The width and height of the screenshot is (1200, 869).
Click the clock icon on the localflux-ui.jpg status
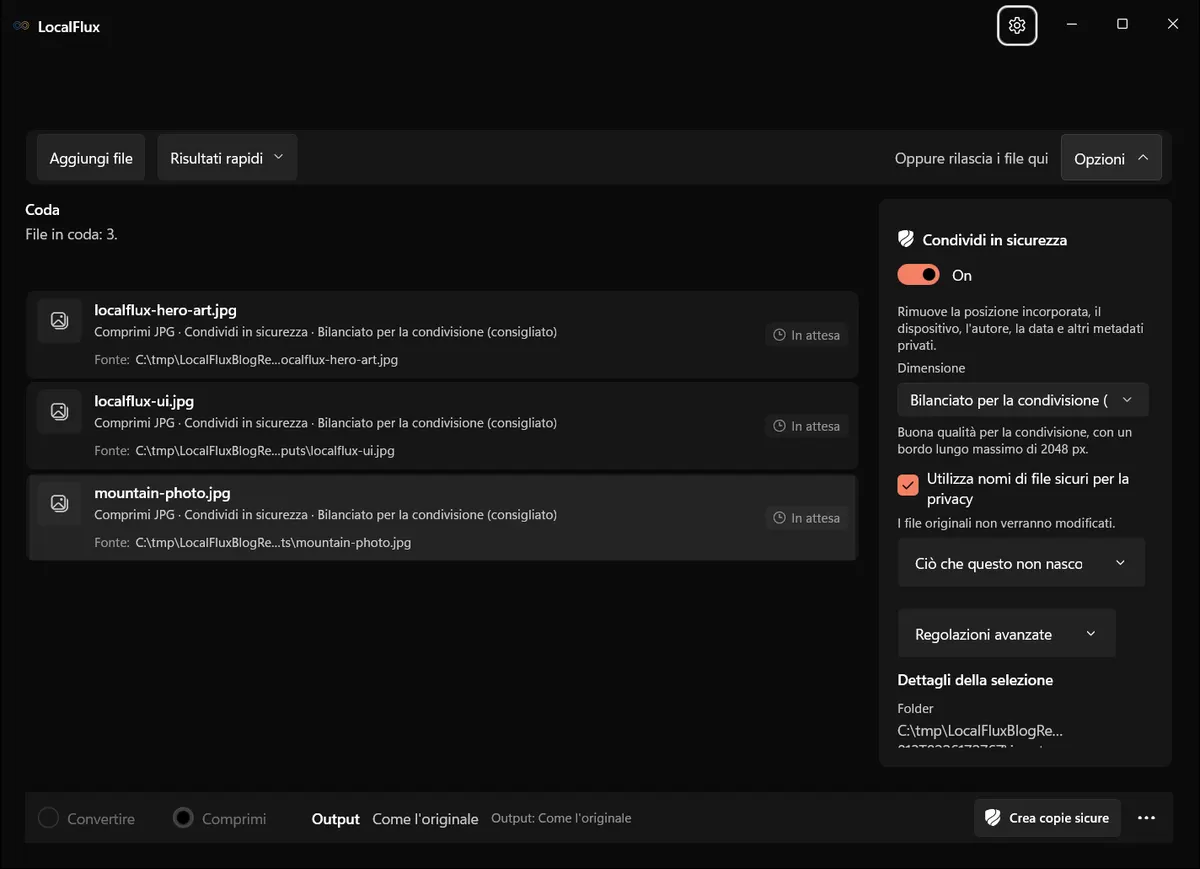tap(780, 426)
